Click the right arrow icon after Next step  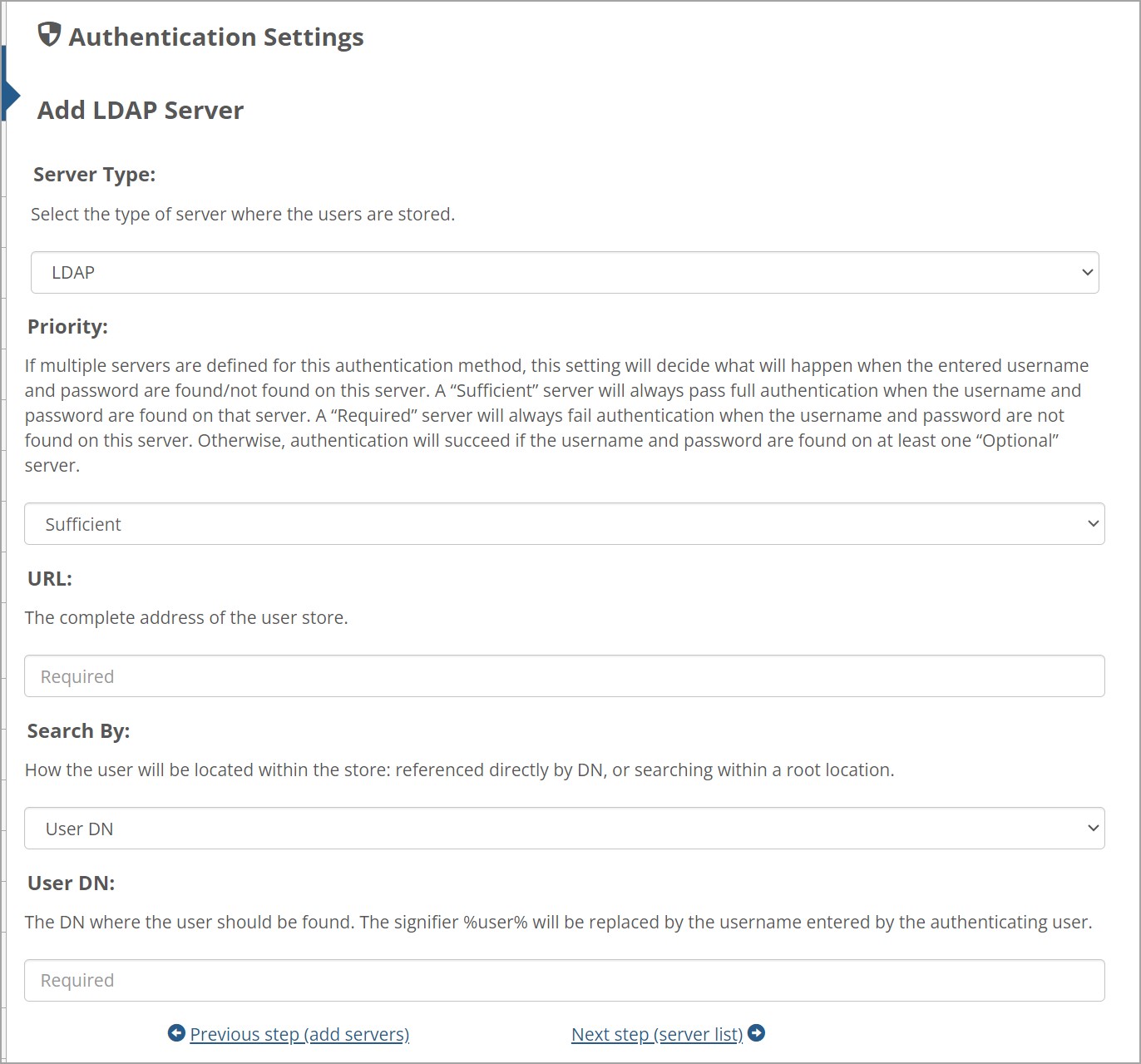[756, 1032]
